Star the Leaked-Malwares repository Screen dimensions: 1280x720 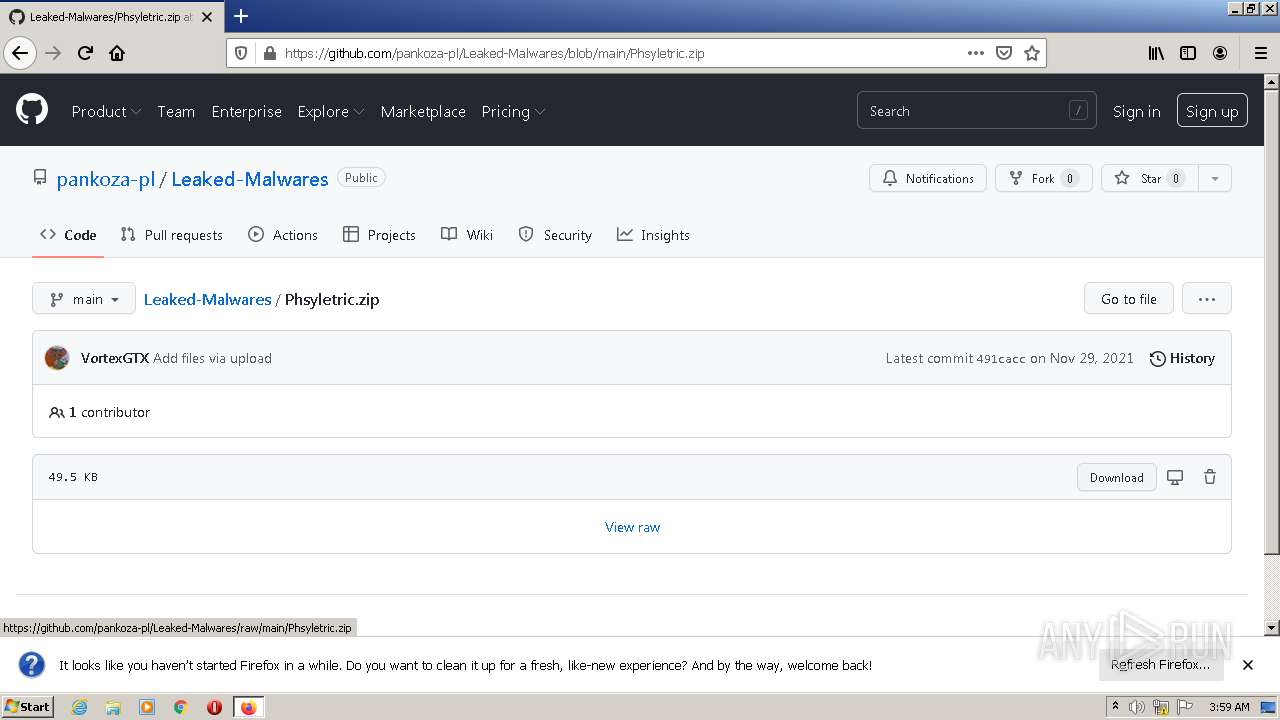tap(1149, 178)
